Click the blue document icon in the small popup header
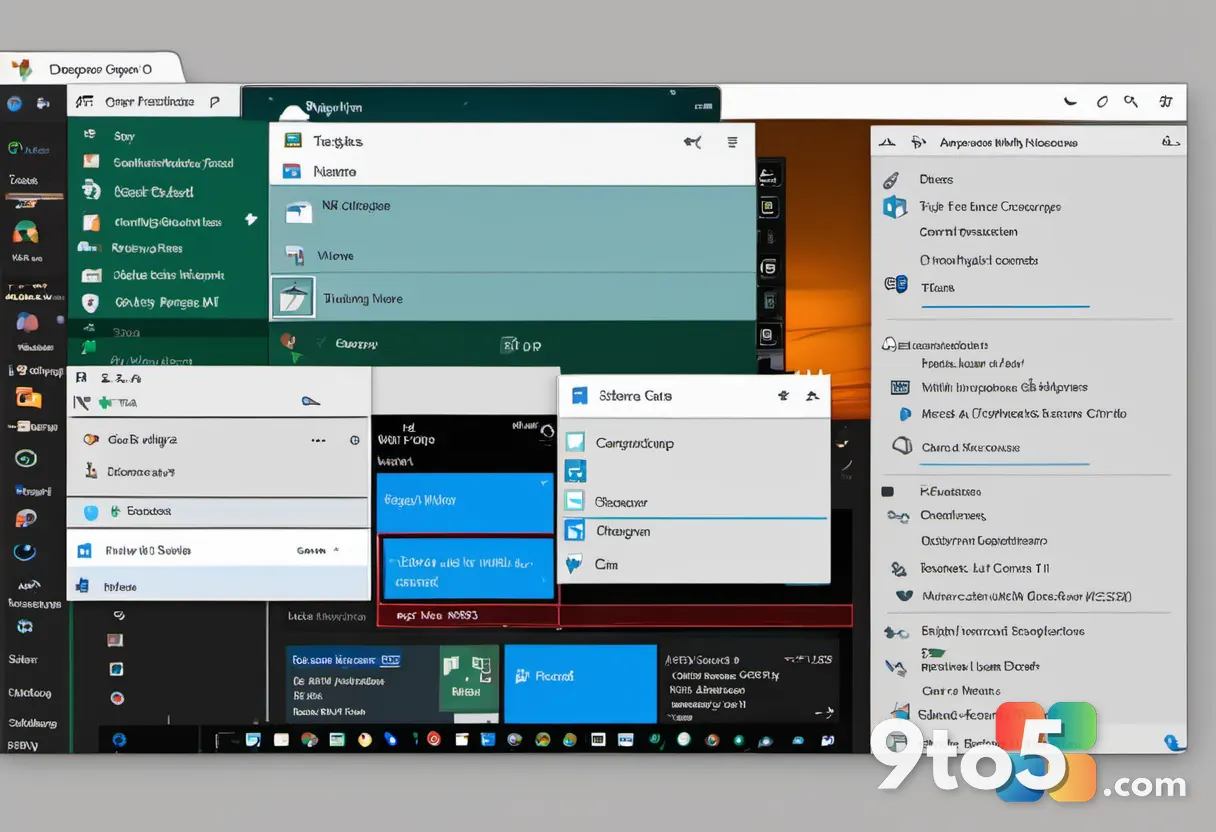Screen dimensions: 1216x832 coord(579,396)
